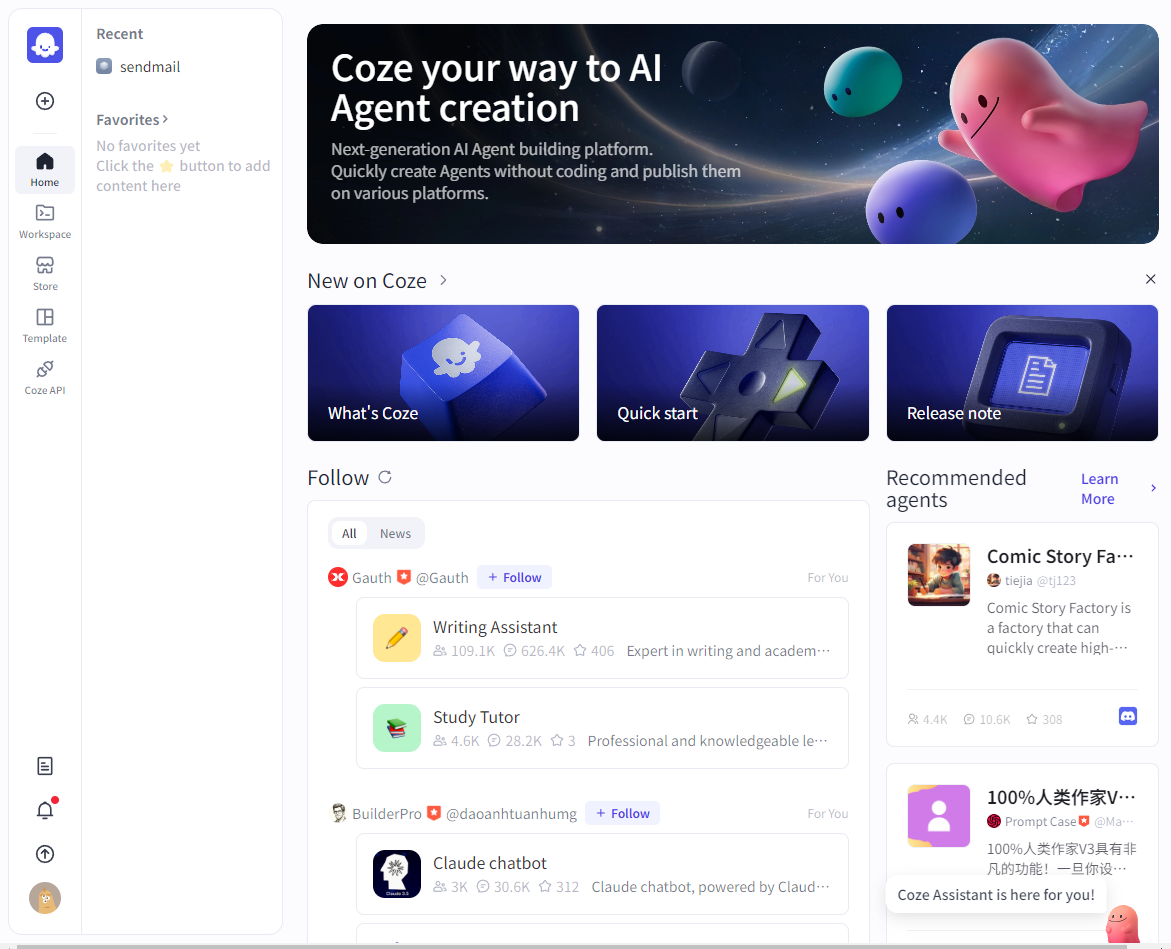
Task: Open notifications bell icon
Action: pyautogui.click(x=45, y=810)
